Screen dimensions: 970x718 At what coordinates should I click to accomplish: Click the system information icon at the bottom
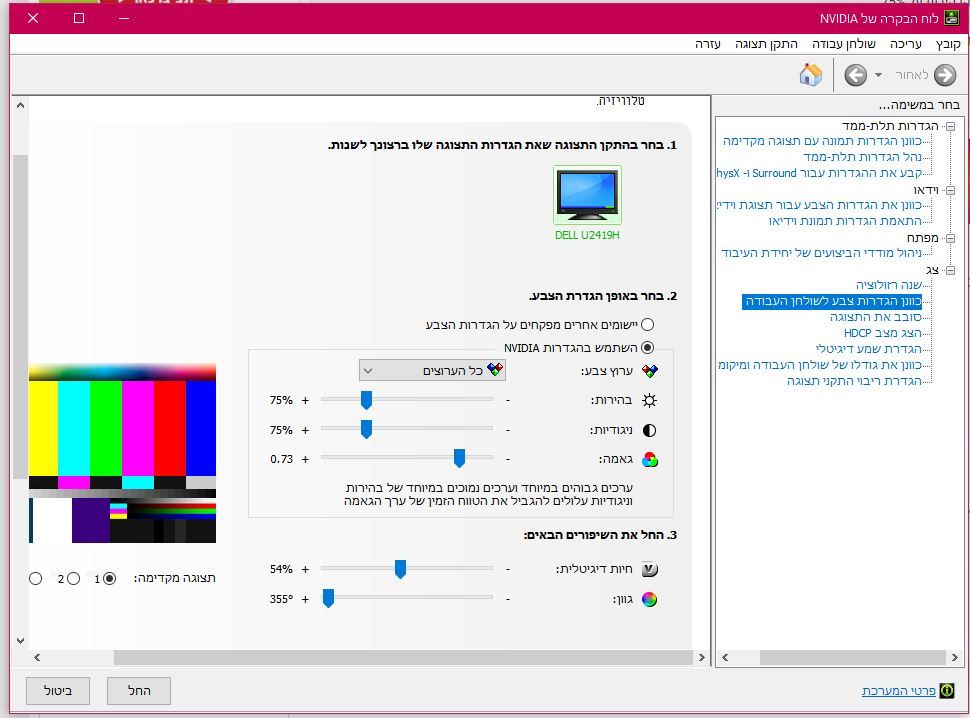tap(947, 691)
